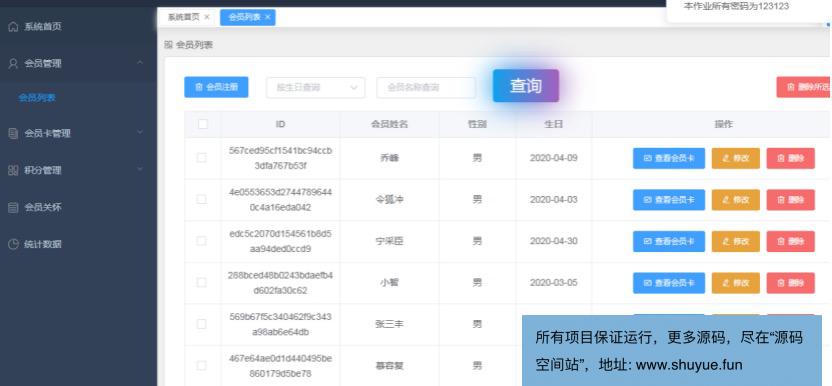Select 会员列表 submenu item in sidebar
832x386 pixels.
[x=37, y=98]
